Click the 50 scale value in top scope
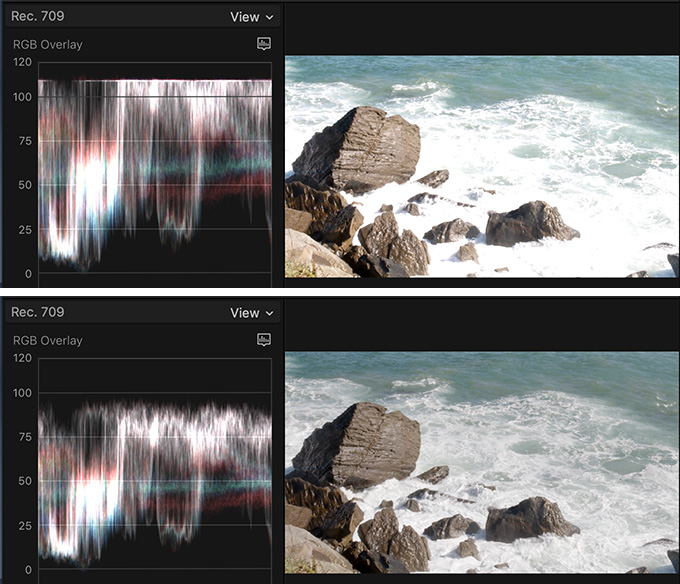This screenshot has width=680, height=584. (25, 185)
